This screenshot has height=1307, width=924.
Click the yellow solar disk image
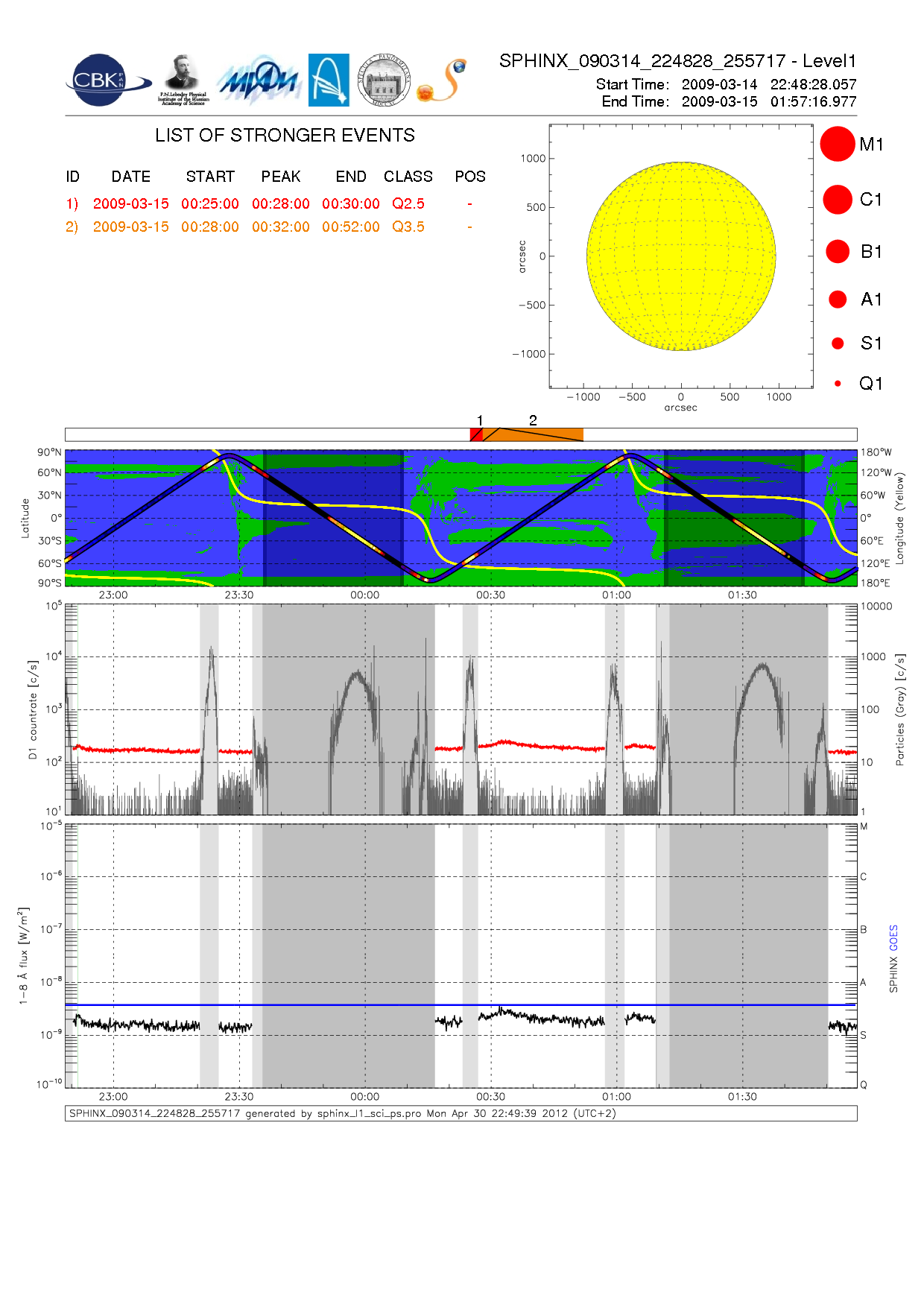pyautogui.click(x=680, y=256)
